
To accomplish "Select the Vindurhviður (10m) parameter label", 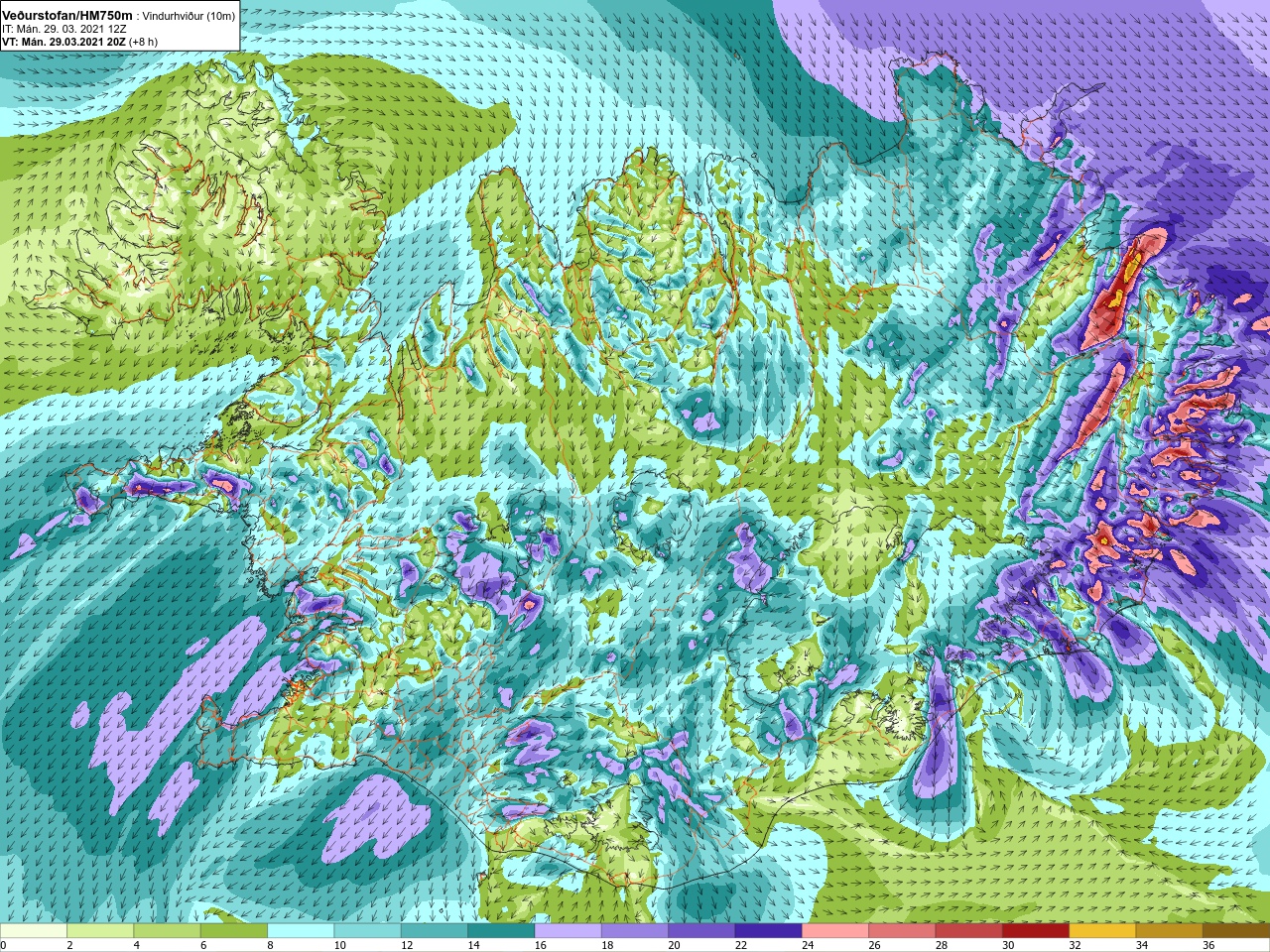I will point(189,17).
